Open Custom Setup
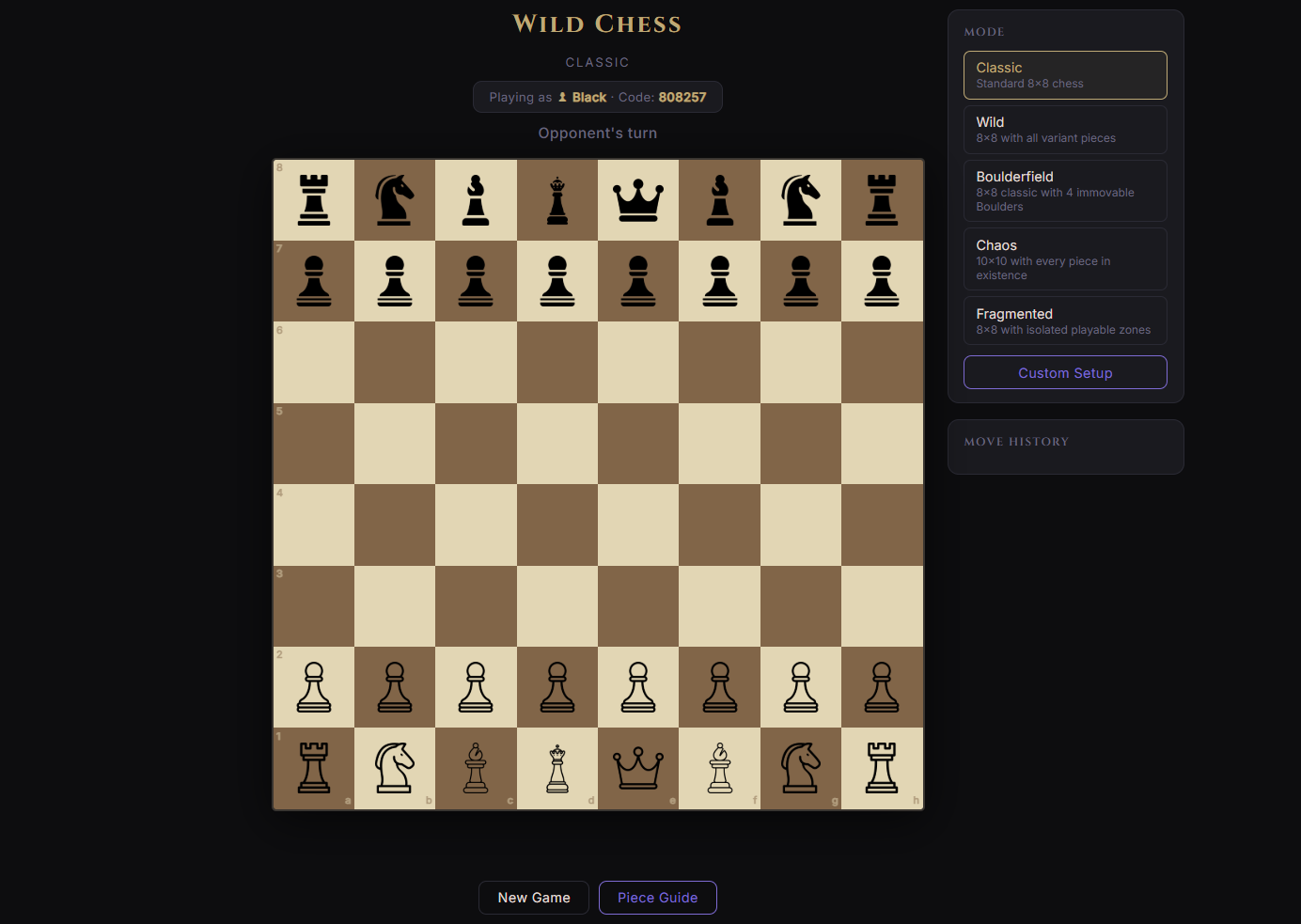 click(1065, 372)
